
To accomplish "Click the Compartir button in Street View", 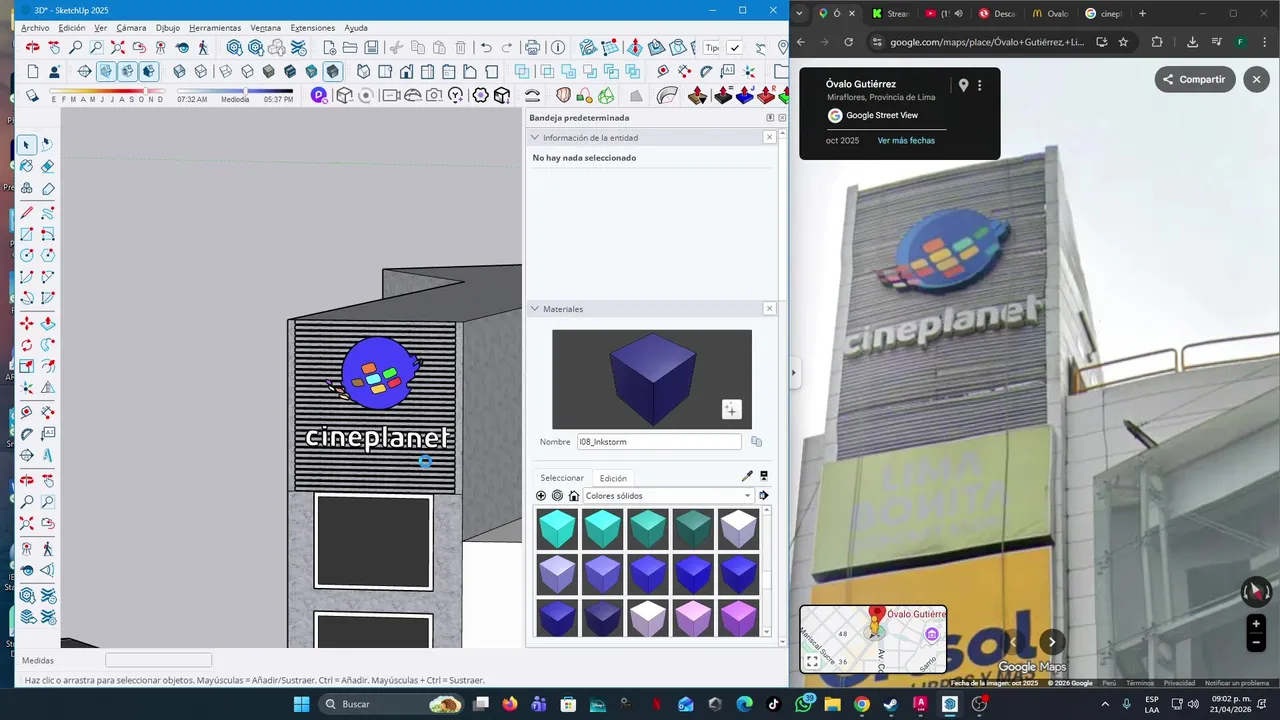I will pos(1195,80).
